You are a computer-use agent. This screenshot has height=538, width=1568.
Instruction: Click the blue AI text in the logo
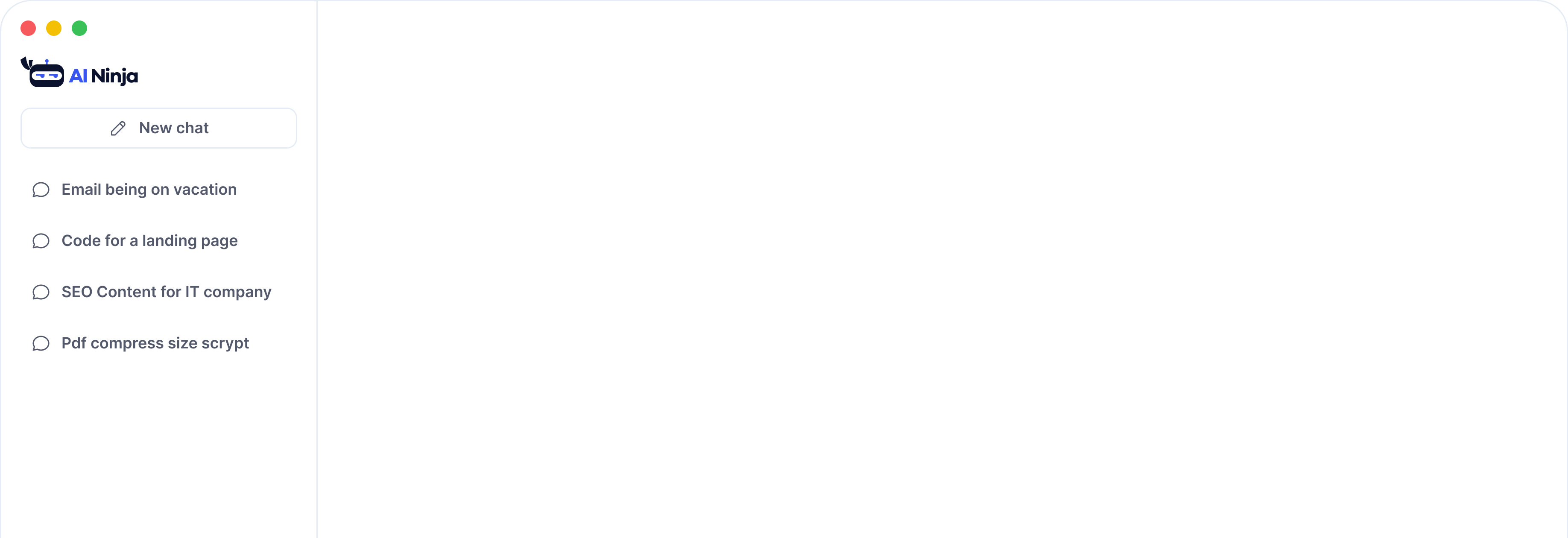pyautogui.click(x=78, y=76)
